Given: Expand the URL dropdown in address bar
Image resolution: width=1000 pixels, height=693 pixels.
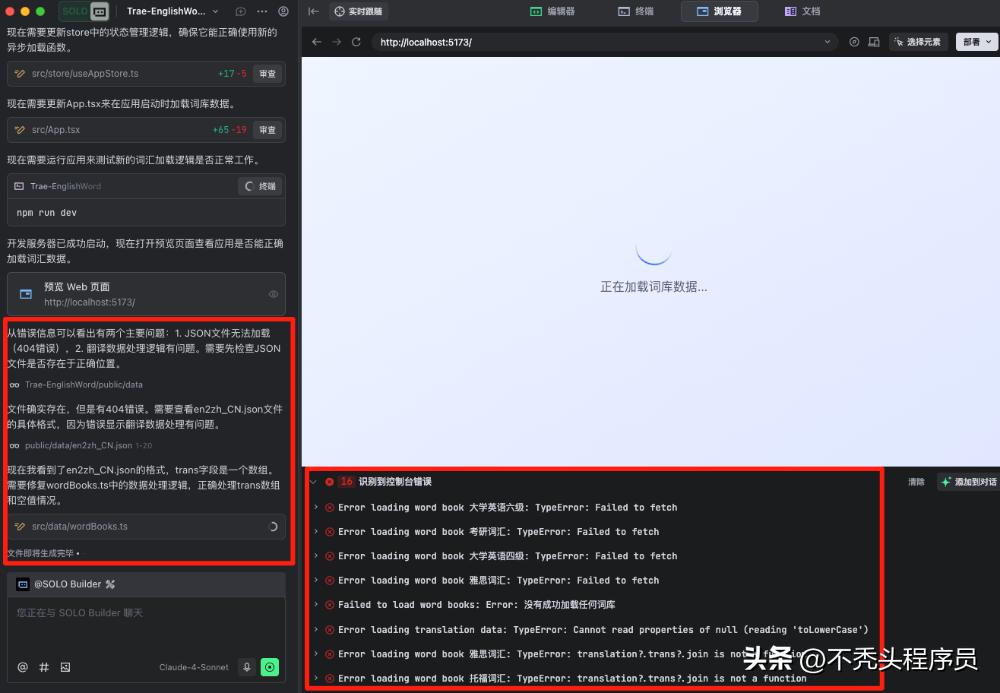Looking at the screenshot, I should point(829,41).
